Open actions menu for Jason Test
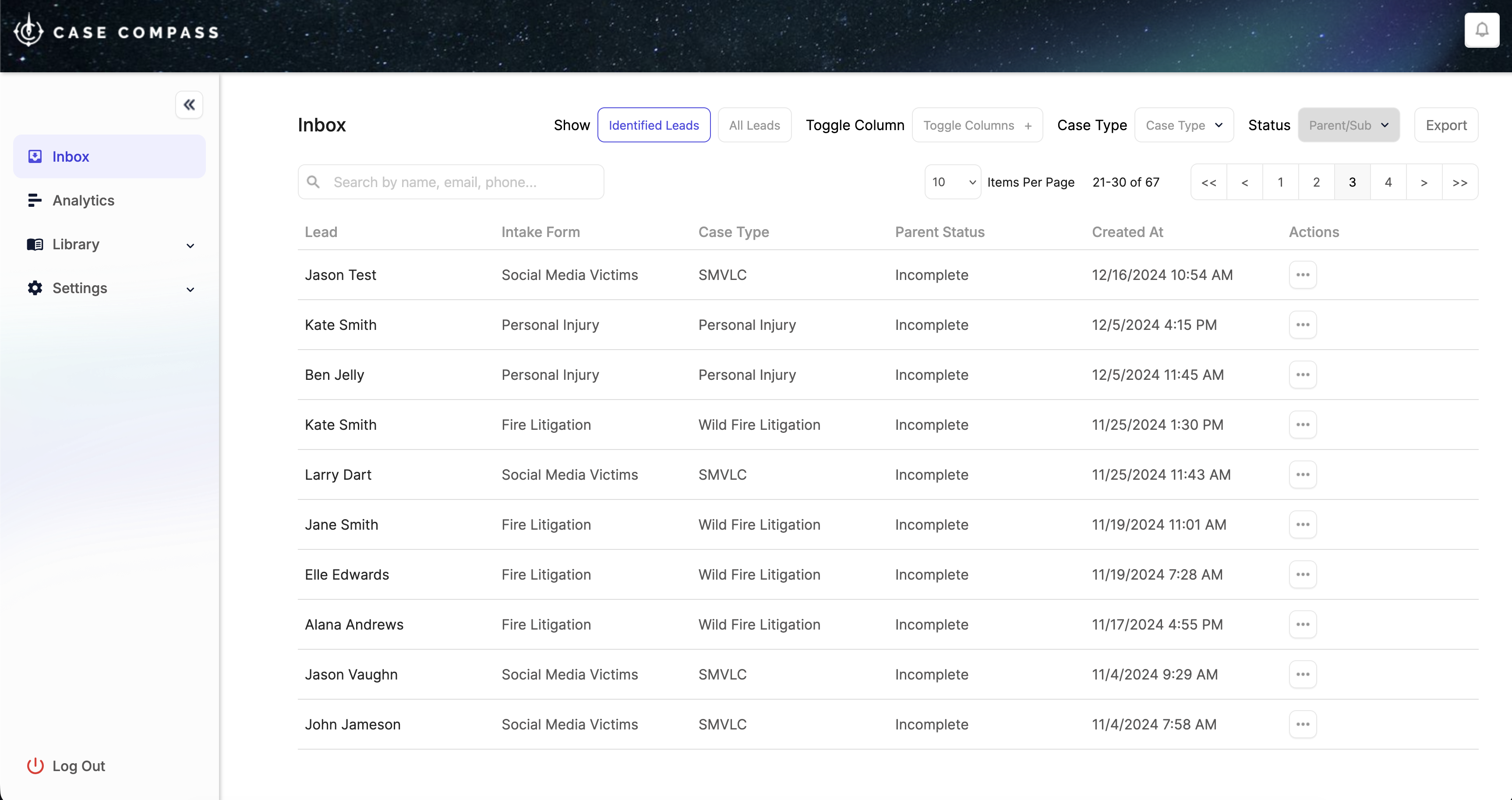This screenshot has width=1512, height=800. (x=1303, y=275)
